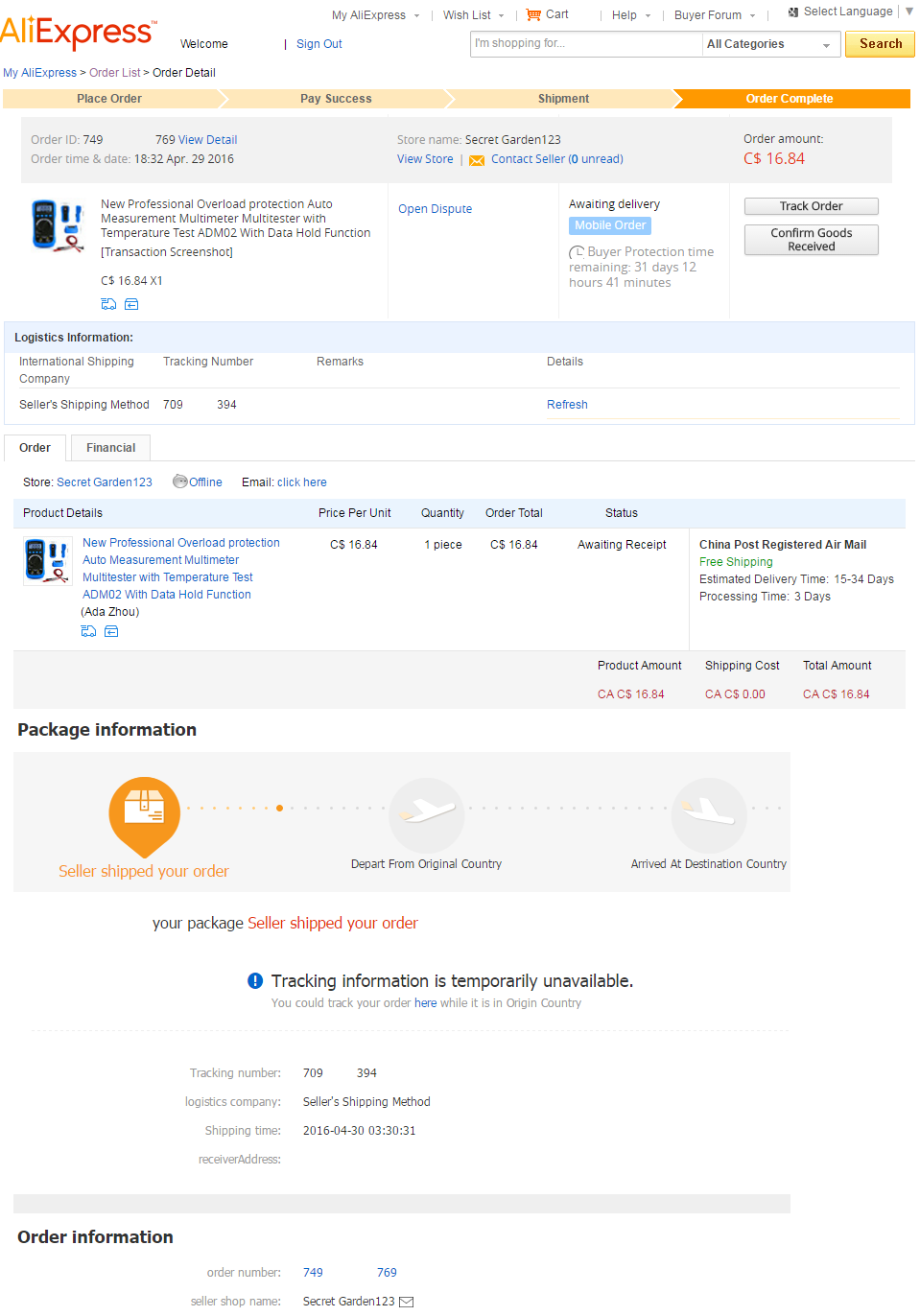The height and width of the screenshot is (1316, 920).
Task: Click delivery truck icon under C$ 16.84 X1
Action: point(108,304)
